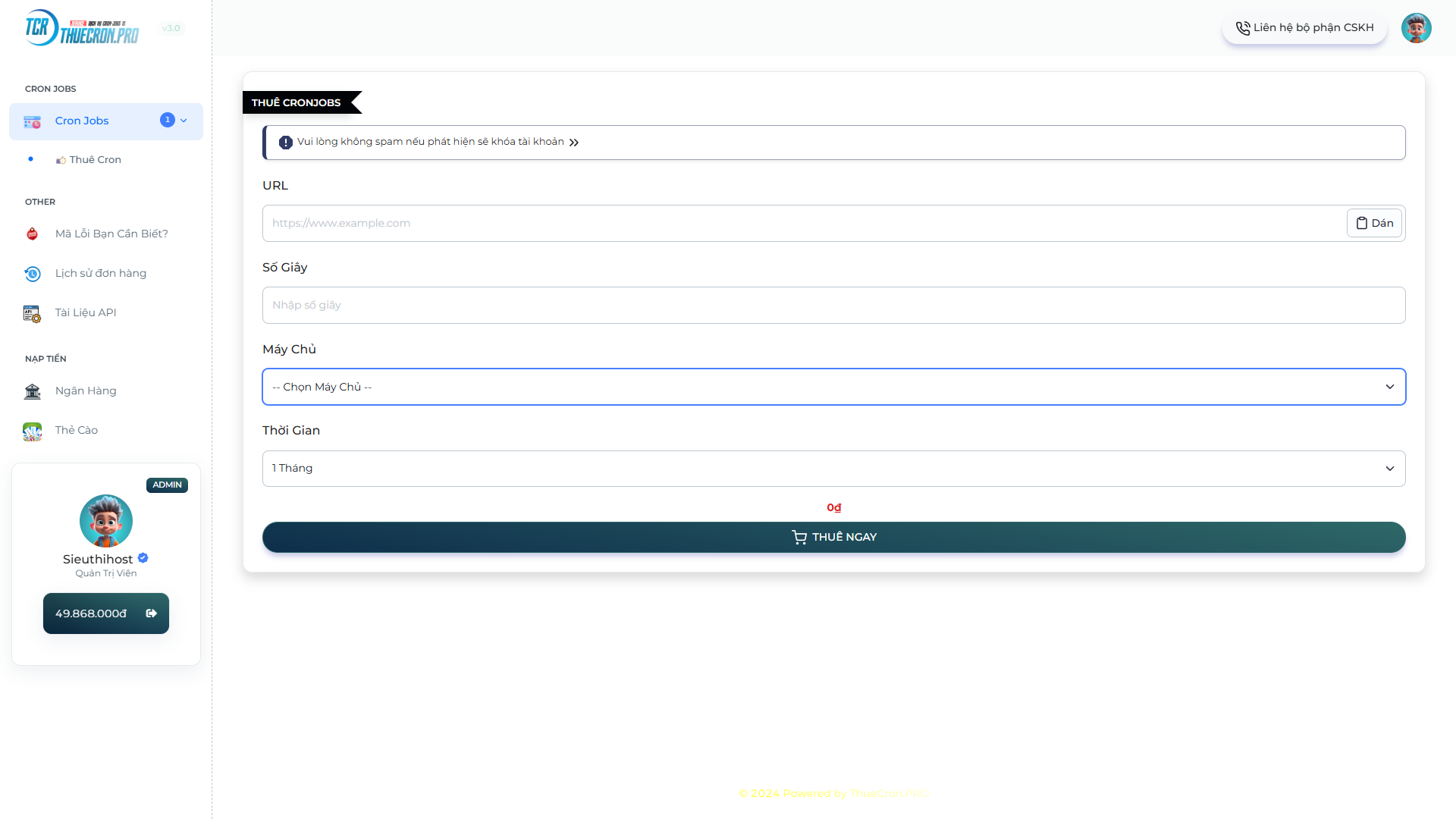This screenshot has width=1456, height=819.
Task: Open the Chọn Máy Chủ dropdown
Action: click(833, 387)
